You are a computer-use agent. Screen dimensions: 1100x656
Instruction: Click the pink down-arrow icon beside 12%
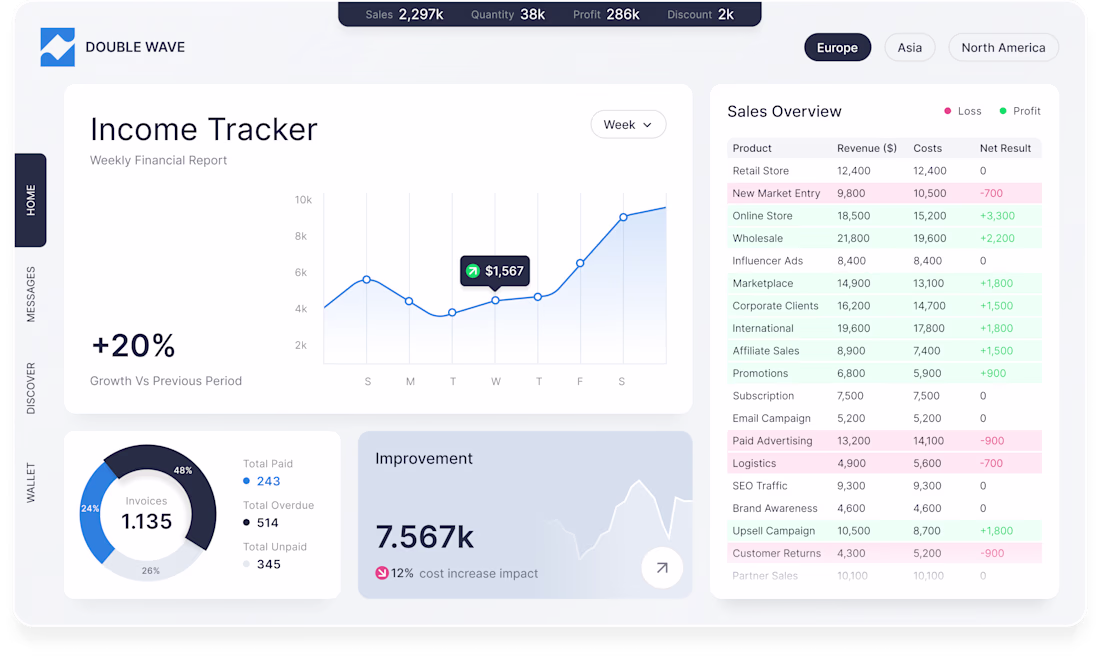(x=382, y=573)
